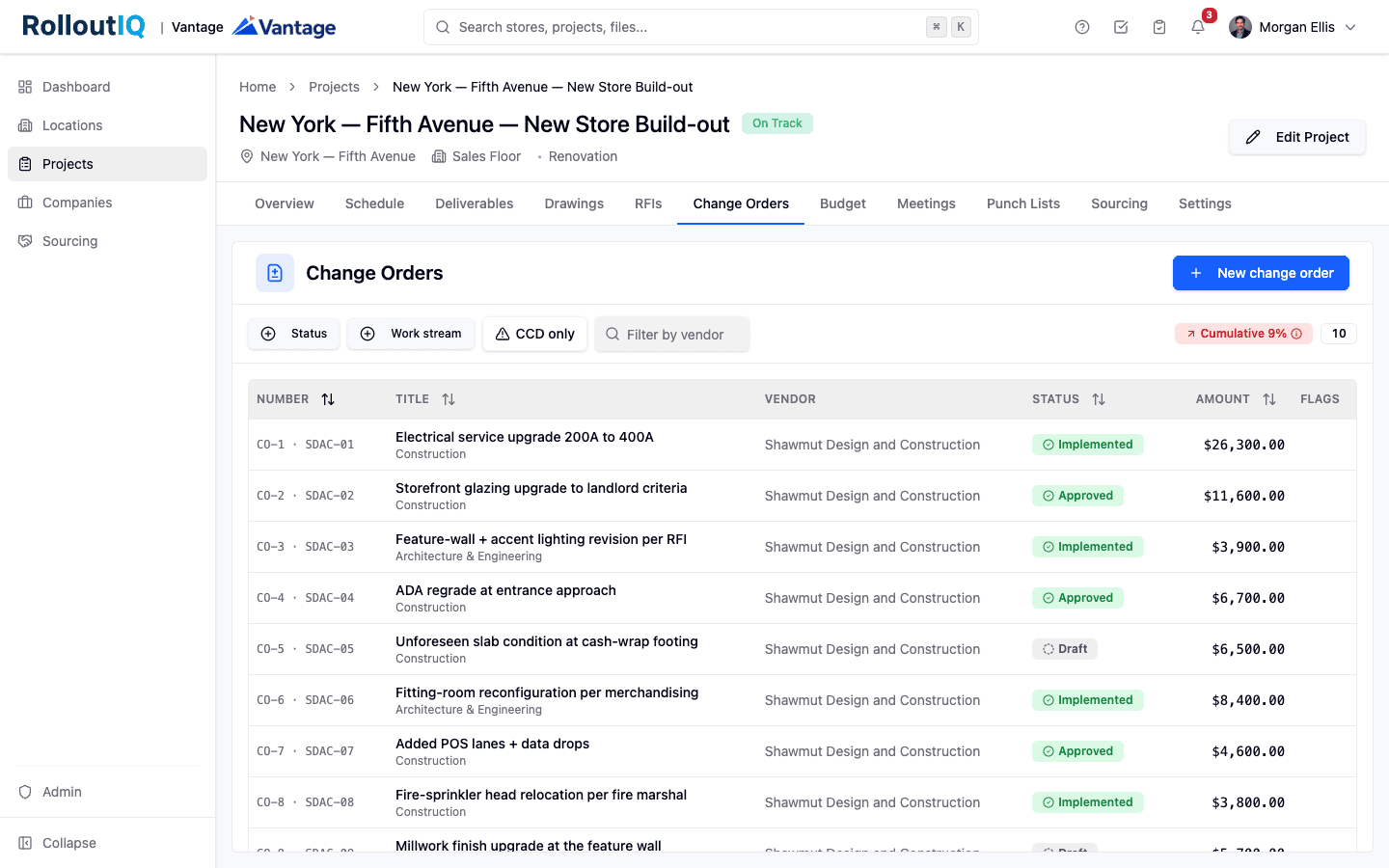Collapse the sidebar
Image resolution: width=1389 pixels, height=868 pixels.
[107, 843]
